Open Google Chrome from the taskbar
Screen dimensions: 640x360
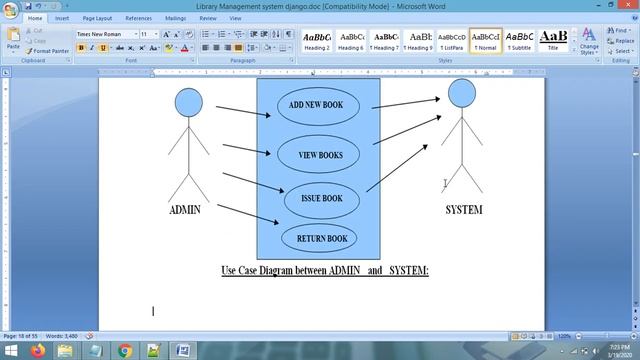tap(125, 351)
